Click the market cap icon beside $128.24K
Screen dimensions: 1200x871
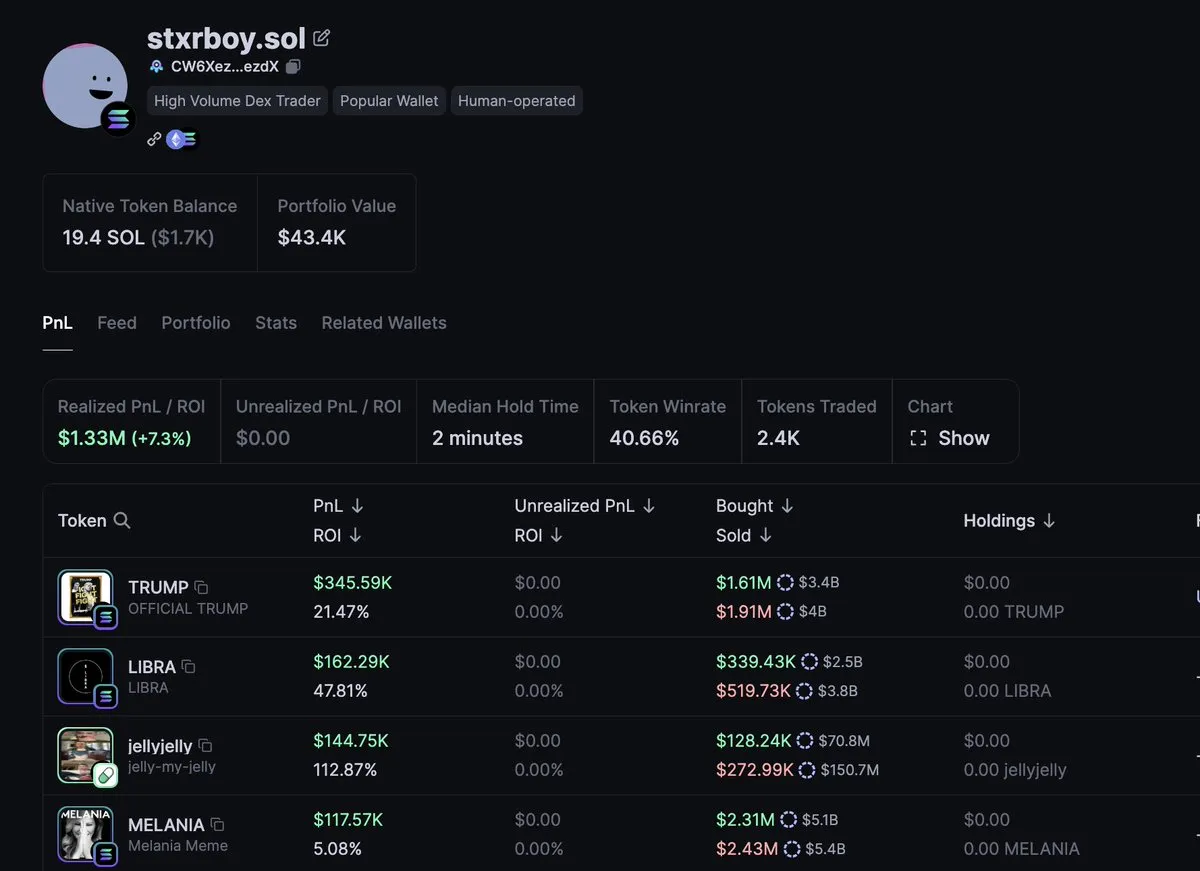pyautogui.click(x=804, y=740)
